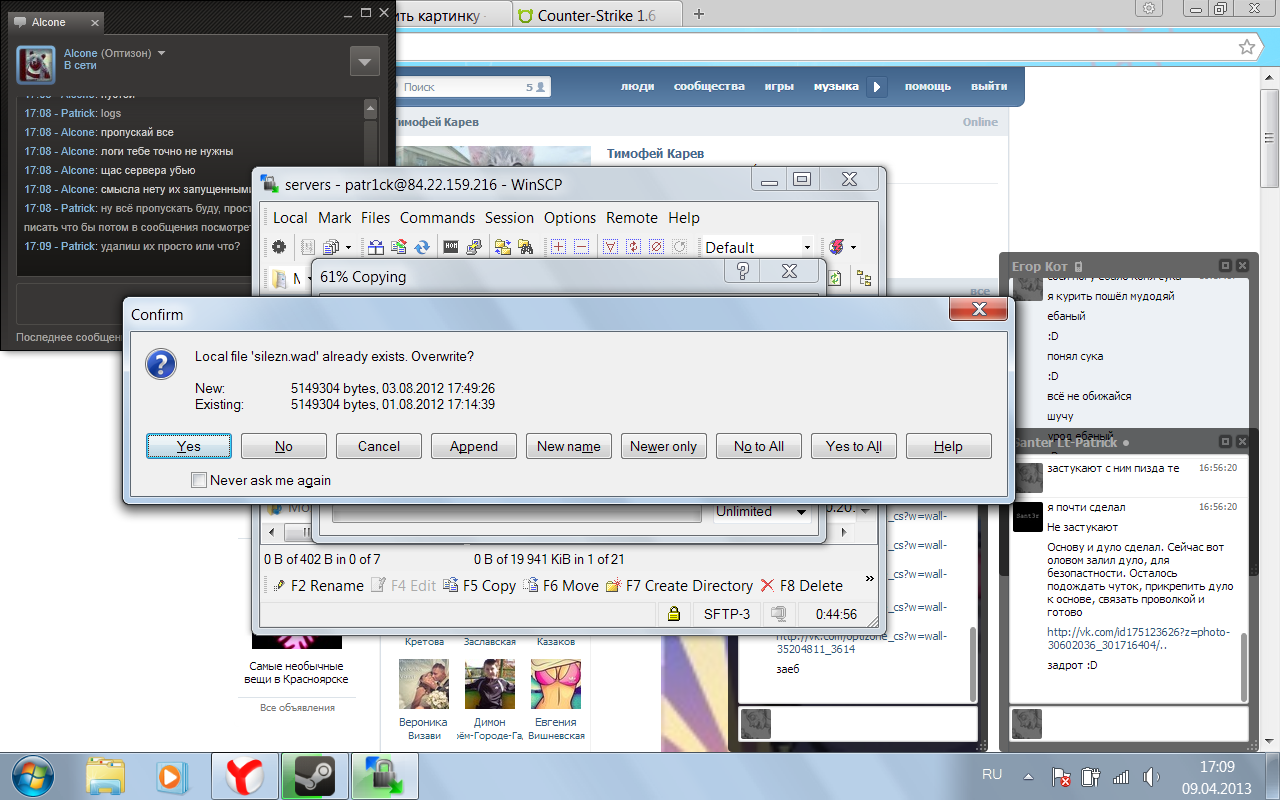Open the Windows Start menu
This screenshot has height=800, width=1280.
pyautogui.click(x=34, y=775)
